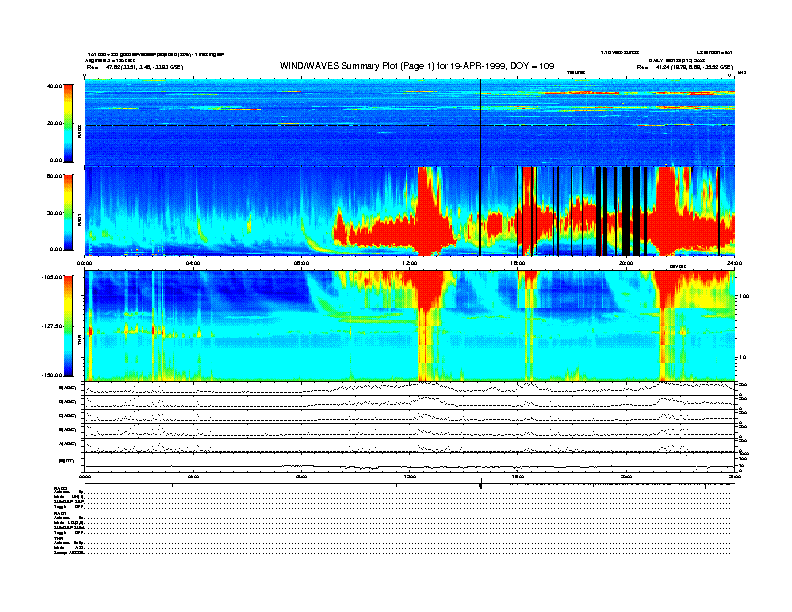Viewport: 792px width, 612px height.
Task: Click the RAD1 vertical axis label
Action: click(79, 219)
